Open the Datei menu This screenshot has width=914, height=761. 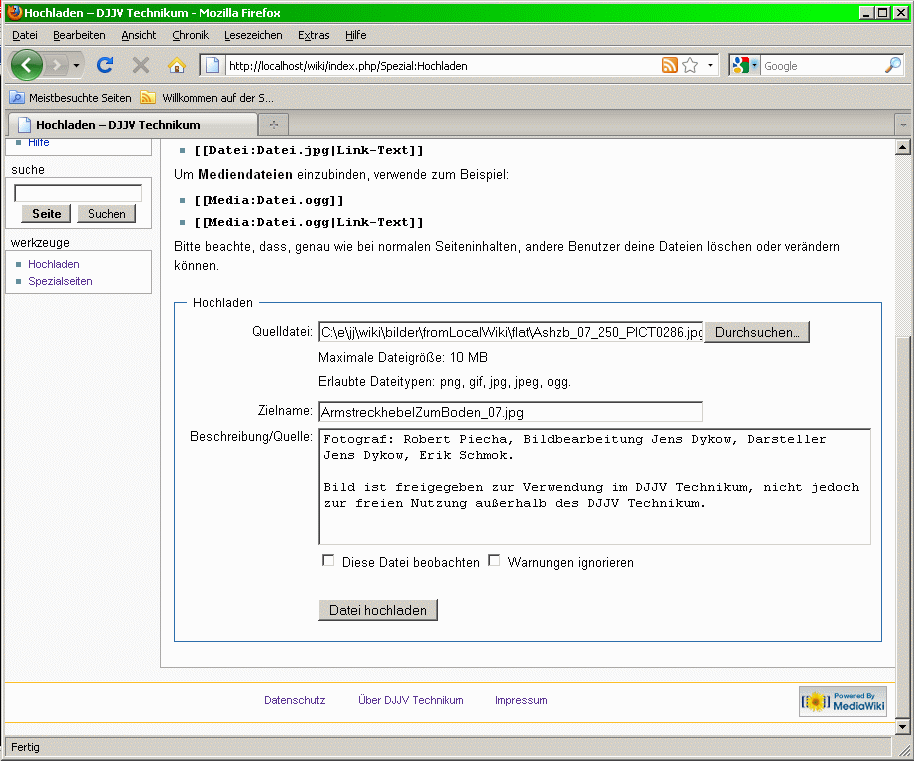24,35
